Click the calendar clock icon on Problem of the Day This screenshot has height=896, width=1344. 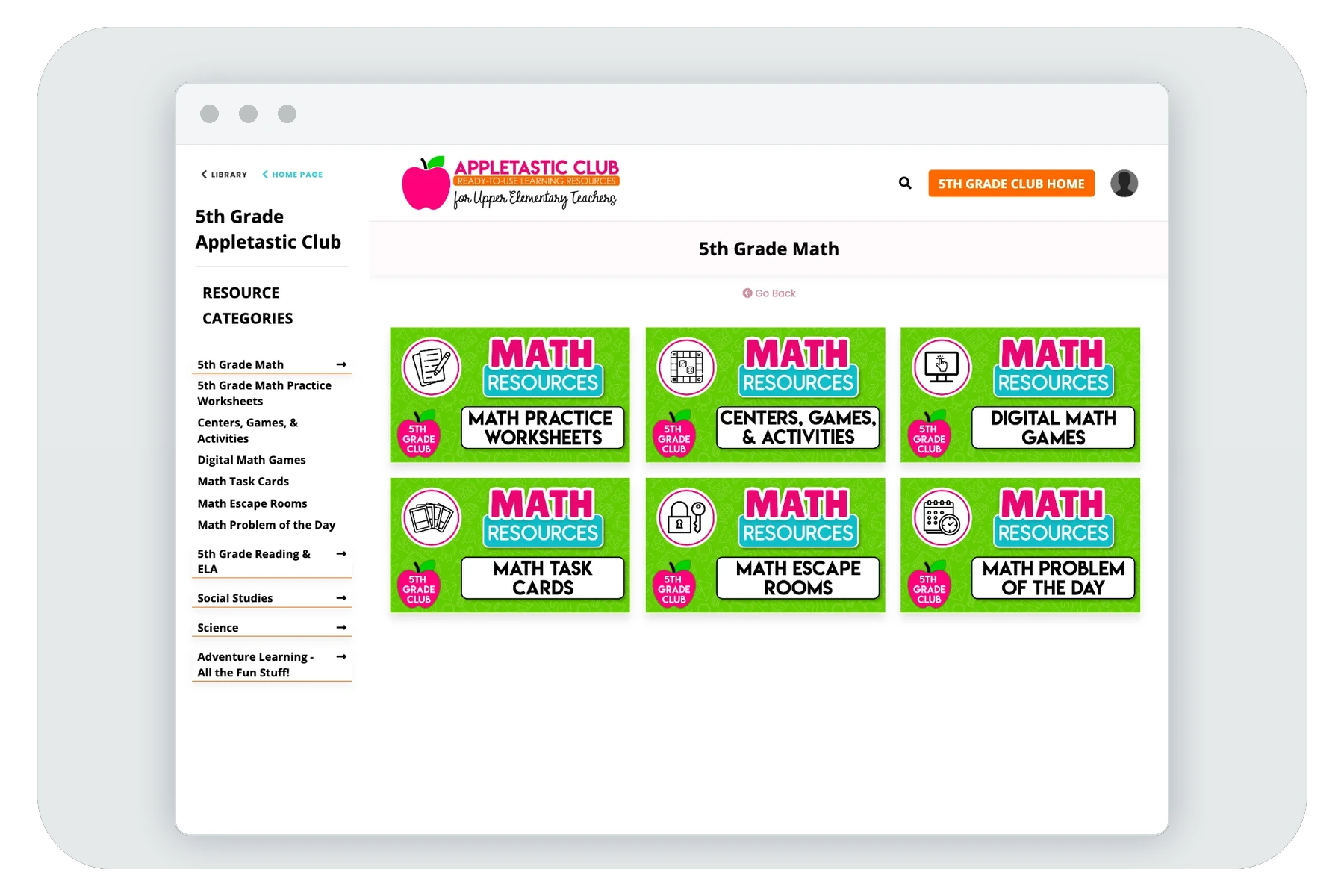942,517
